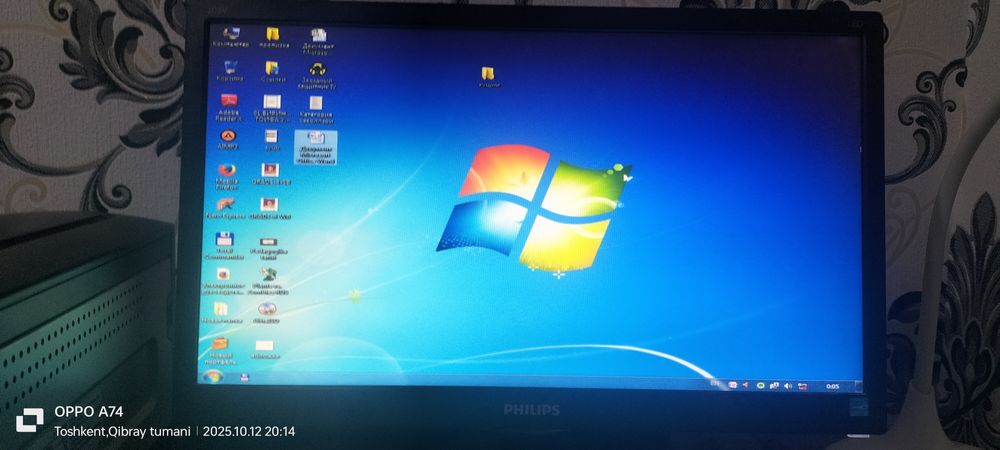Image resolution: width=1000 pixels, height=450 pixels.
Task: Select the orange shortcut below Firefox
Action: 224,208
